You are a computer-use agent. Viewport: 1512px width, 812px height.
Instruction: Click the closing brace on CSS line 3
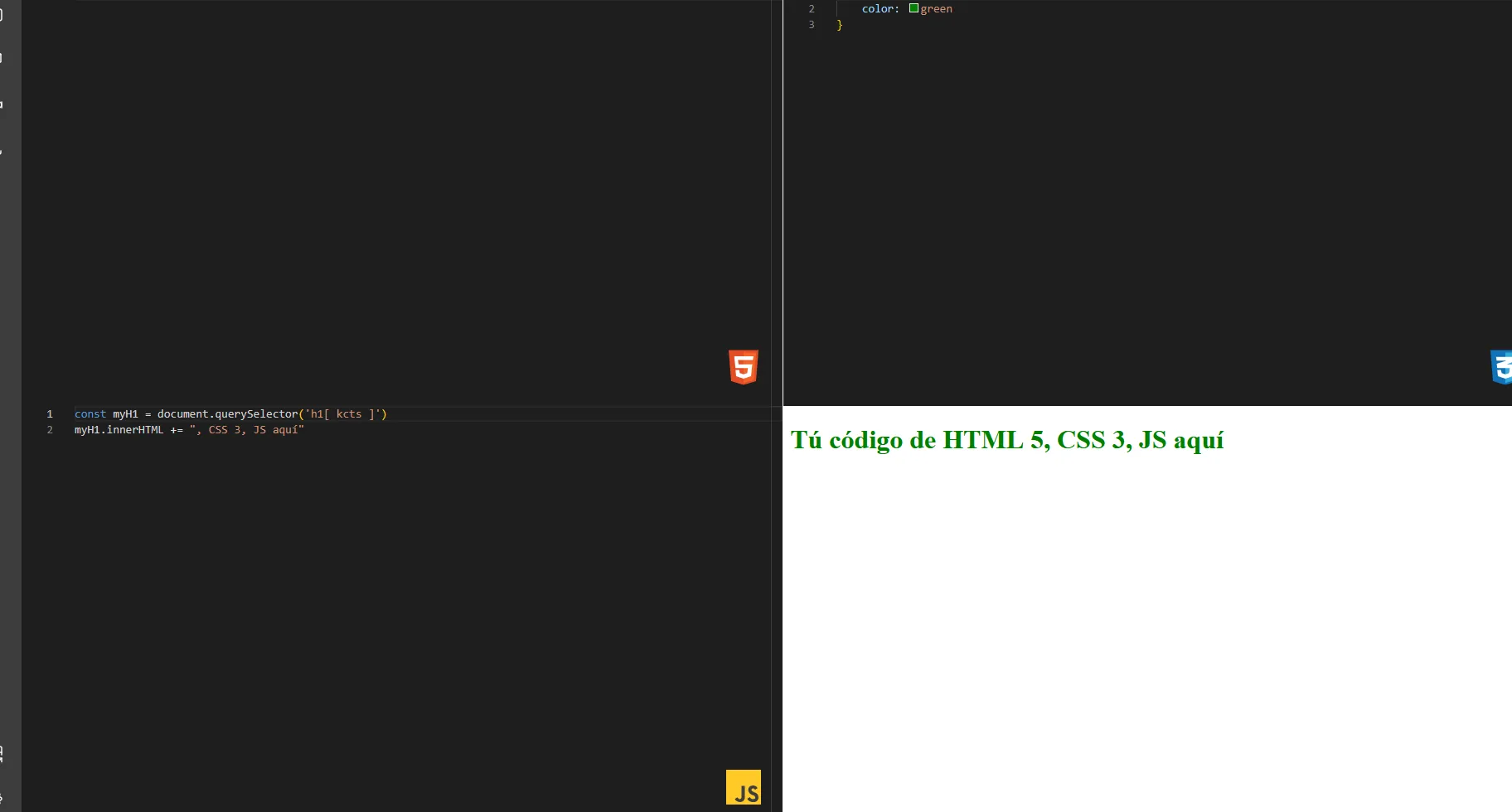pos(840,25)
